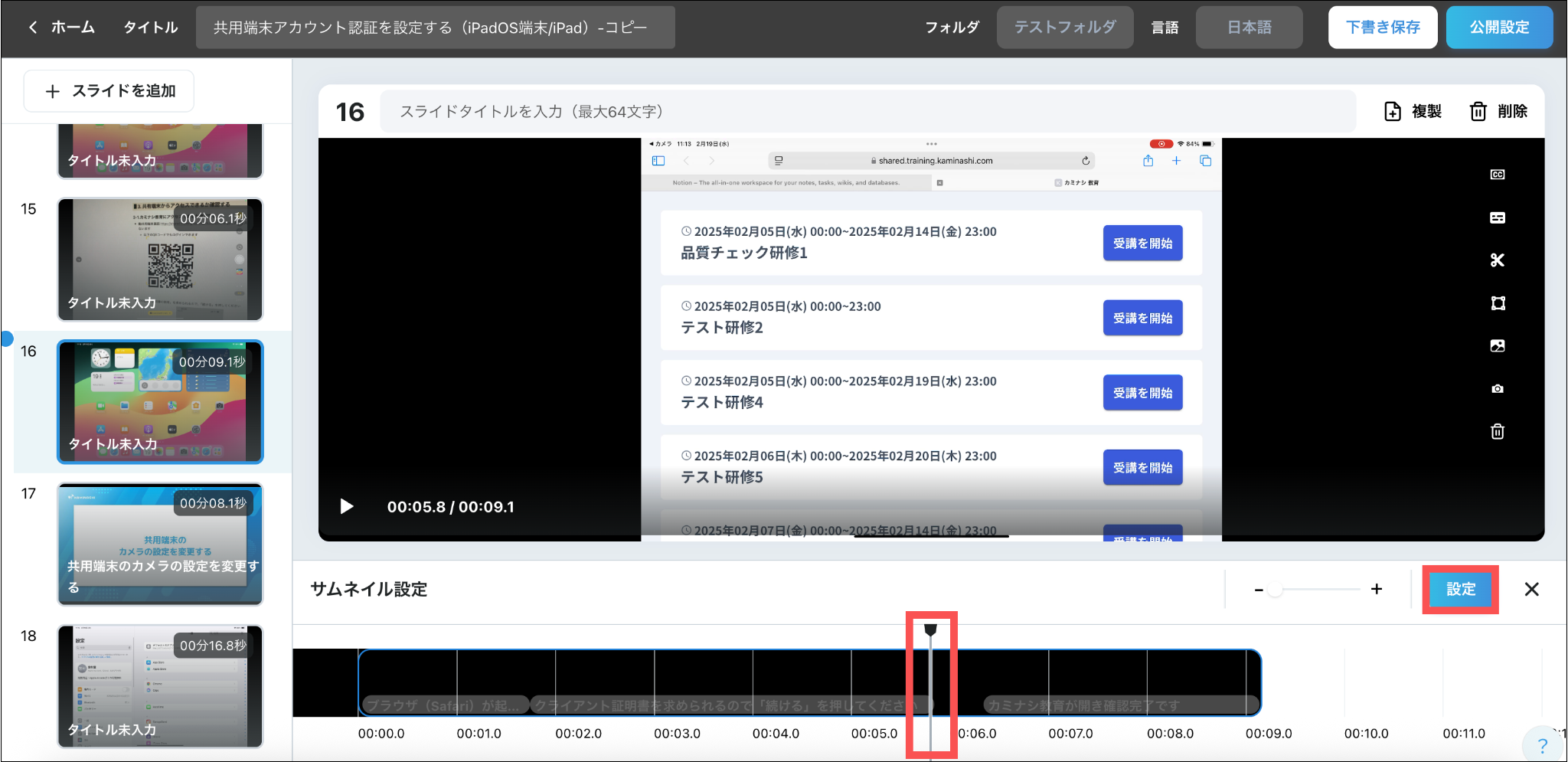This screenshot has height=762, width=1568.
Task: Click the 設定 button to apply thumbnail
Action: [1460, 589]
